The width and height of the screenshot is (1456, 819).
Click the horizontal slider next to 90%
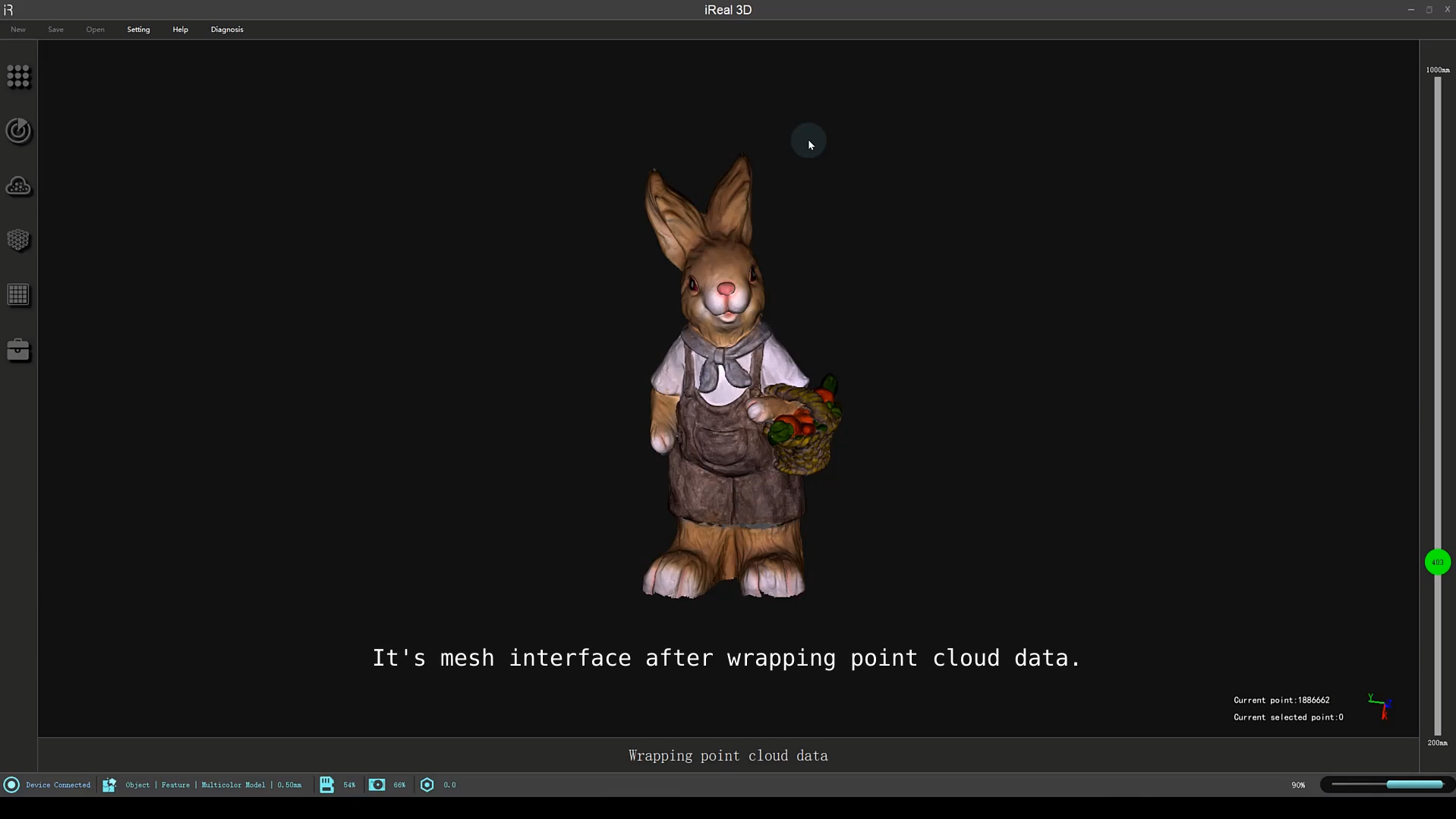(x=1387, y=785)
